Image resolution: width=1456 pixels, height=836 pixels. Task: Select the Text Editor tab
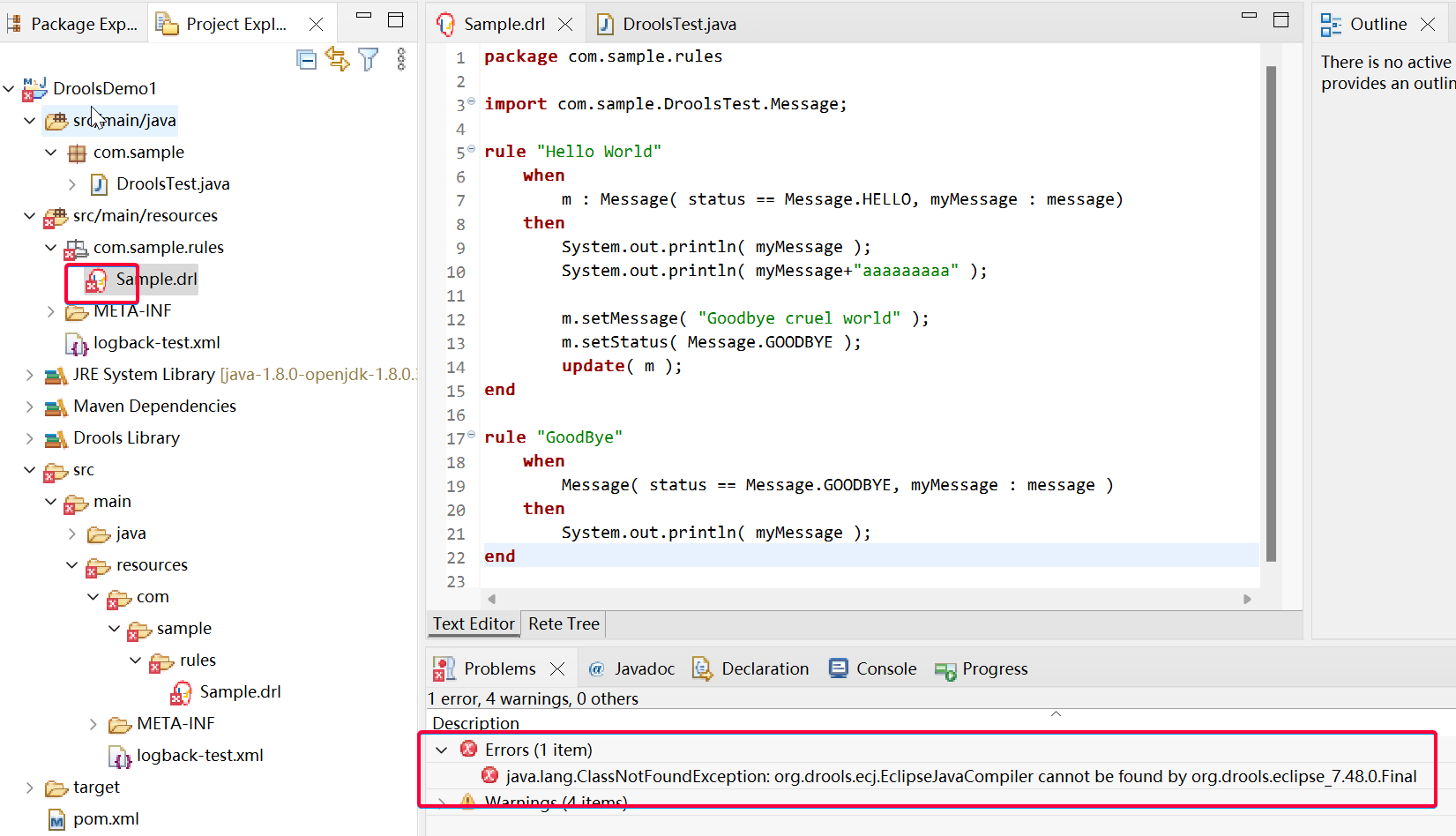pos(474,623)
